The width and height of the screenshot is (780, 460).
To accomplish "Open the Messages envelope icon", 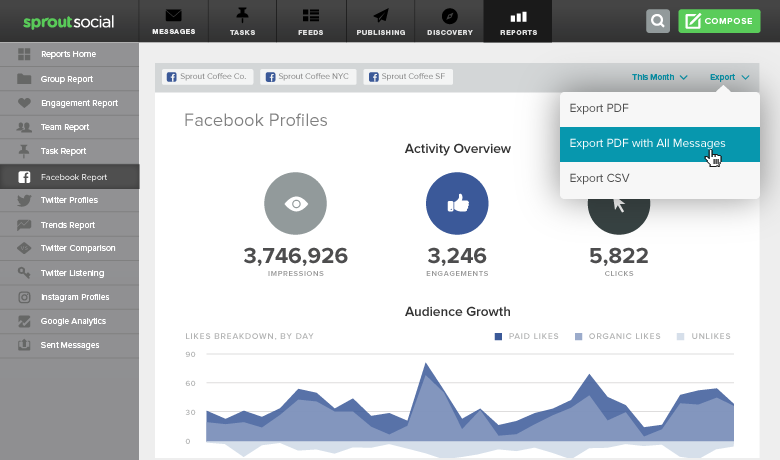I will pyautogui.click(x=173, y=15).
